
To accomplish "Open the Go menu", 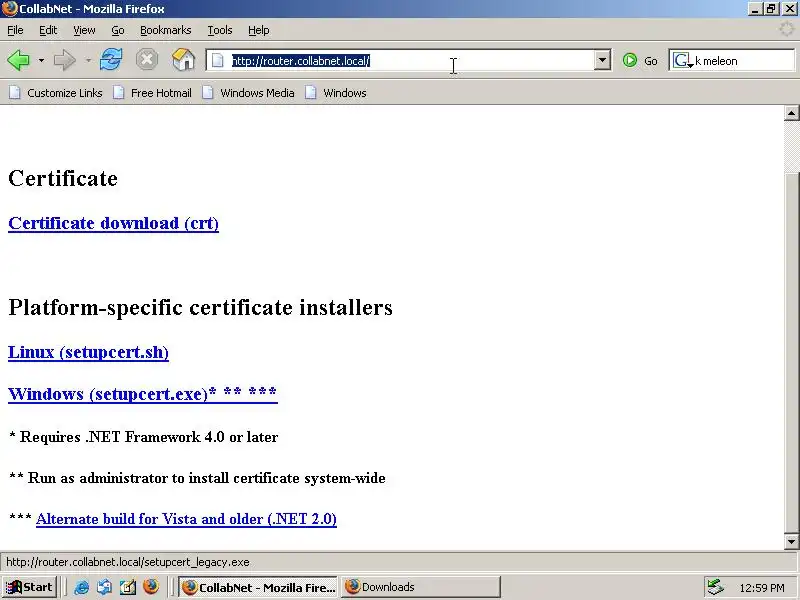I will [118, 30].
